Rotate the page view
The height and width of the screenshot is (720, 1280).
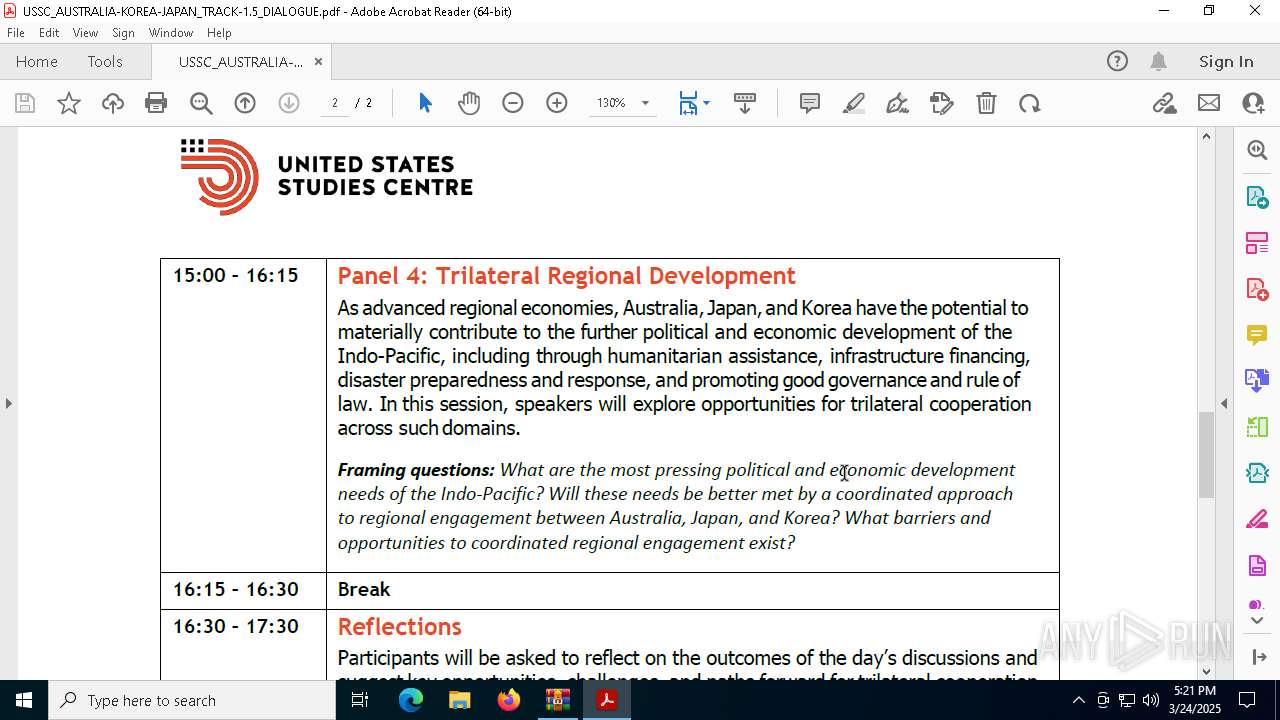tap(1030, 103)
